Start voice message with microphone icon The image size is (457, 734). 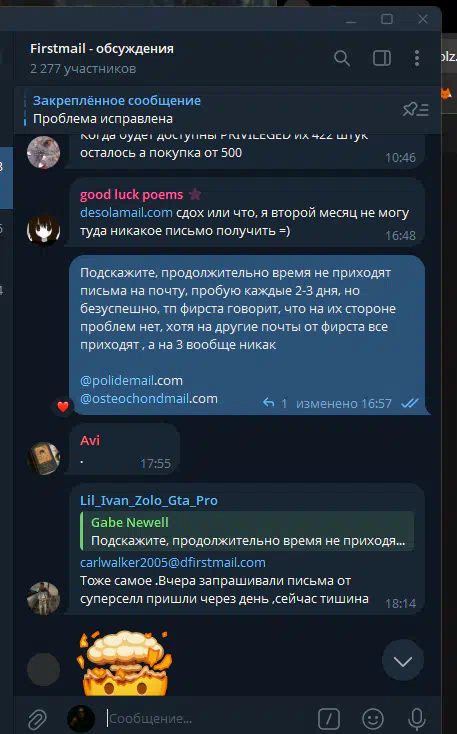(x=417, y=719)
